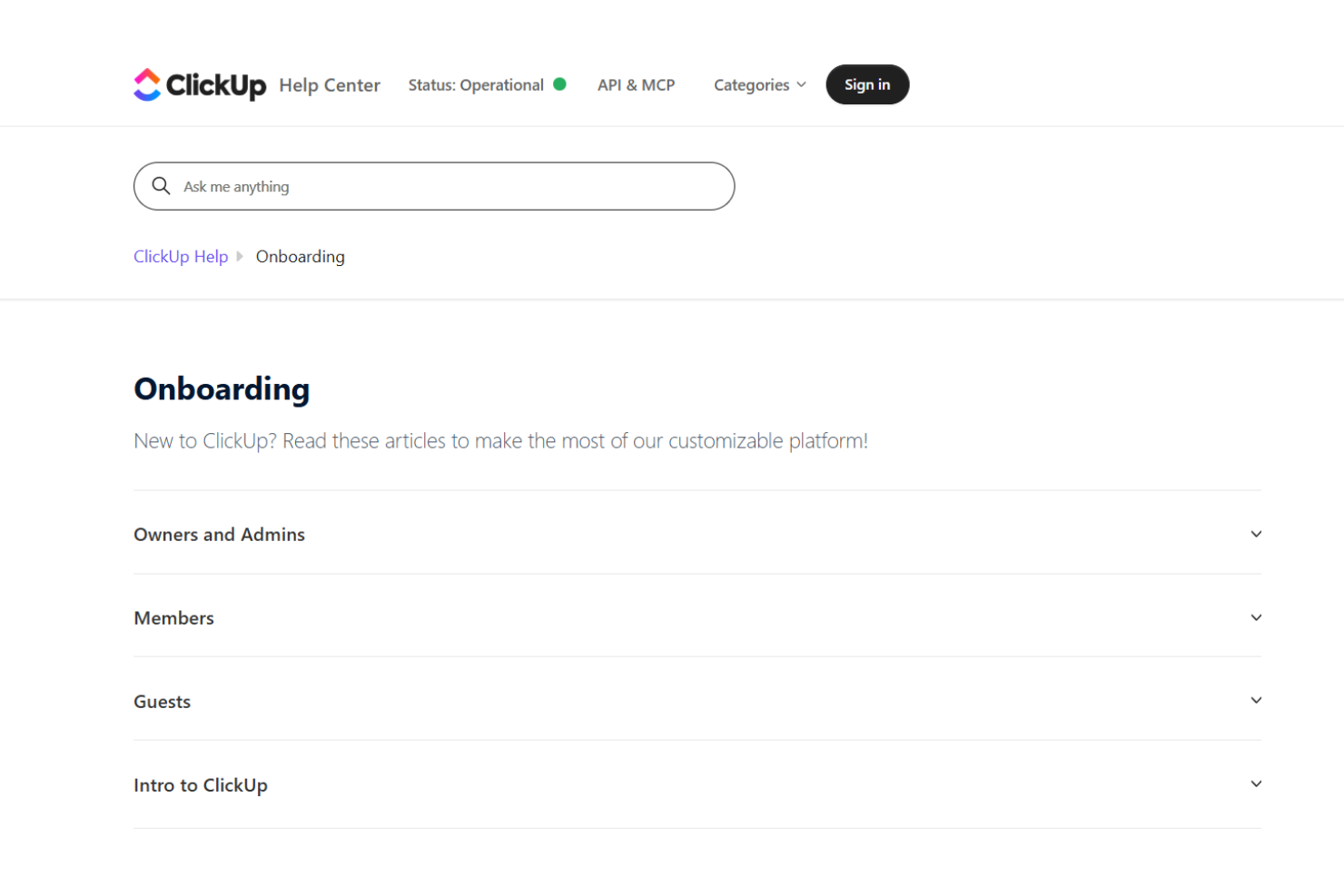
Task: Click the ClickUp logo icon
Action: 146,84
